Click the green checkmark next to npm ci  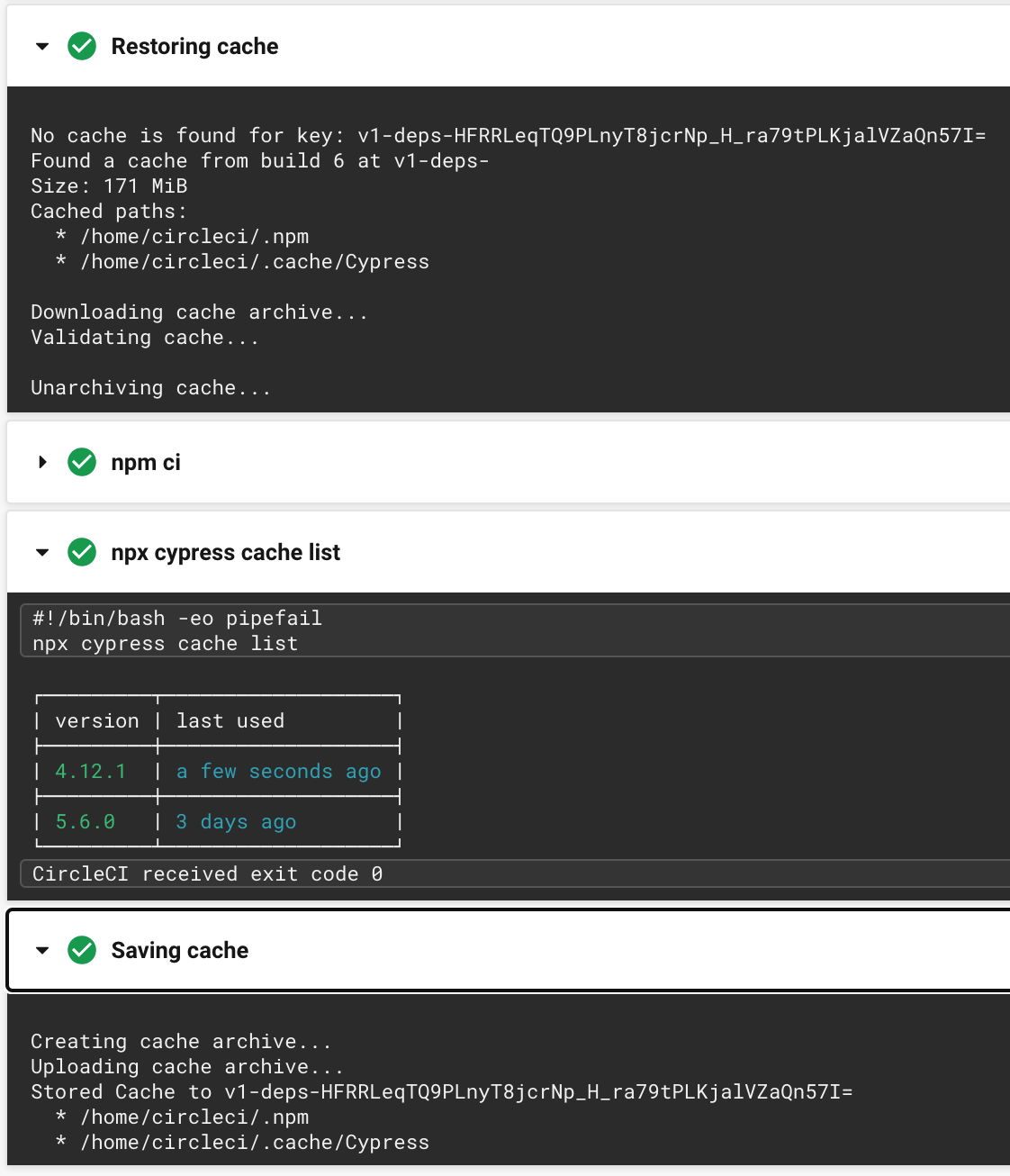click(x=82, y=462)
